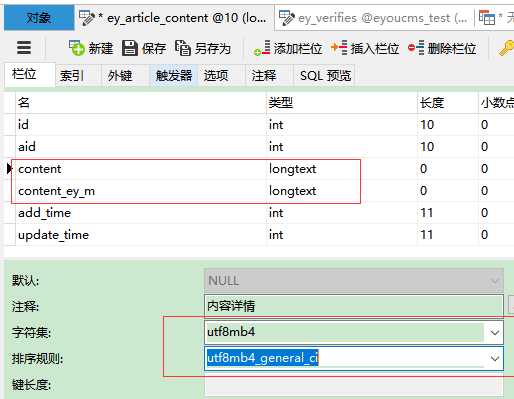Click the 删除栏位 button label
Image resolution: width=514 pixels, height=399 pixels.
coord(452,49)
